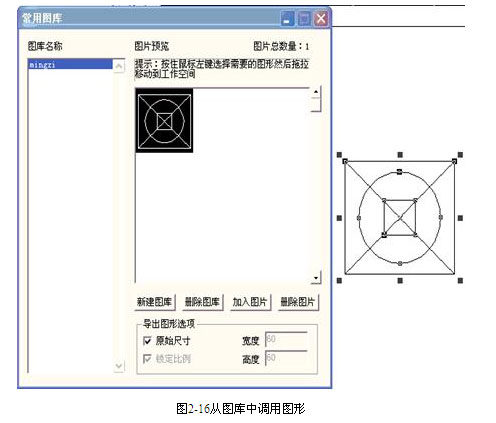Click the 删除图片 button
The image size is (496, 423).
[x=298, y=302]
